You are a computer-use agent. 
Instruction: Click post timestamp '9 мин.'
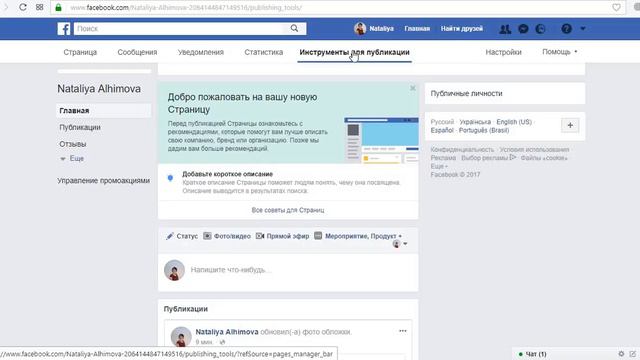(204, 342)
